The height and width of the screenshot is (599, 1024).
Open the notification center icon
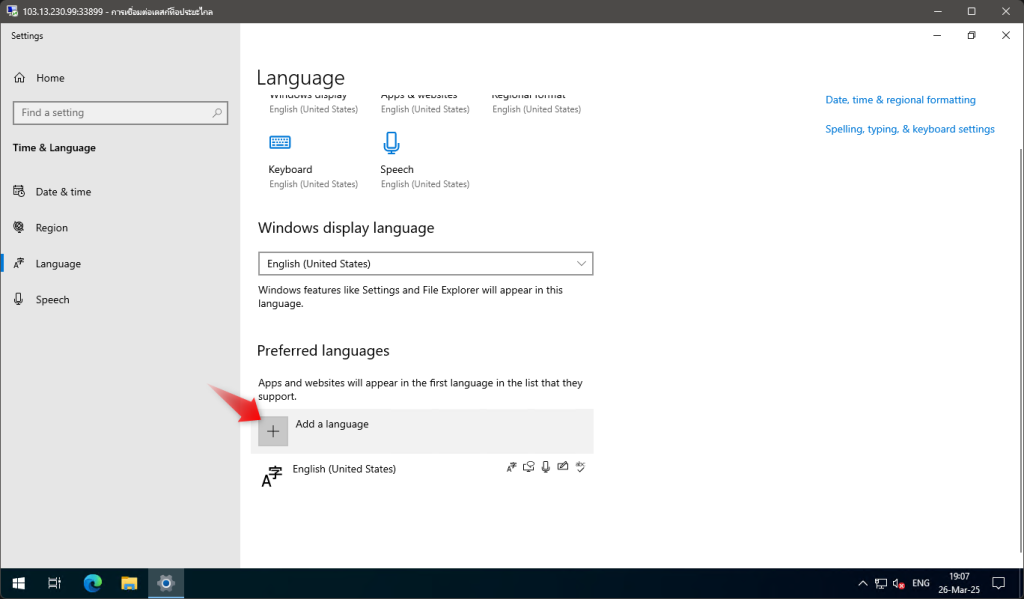(x=999, y=583)
